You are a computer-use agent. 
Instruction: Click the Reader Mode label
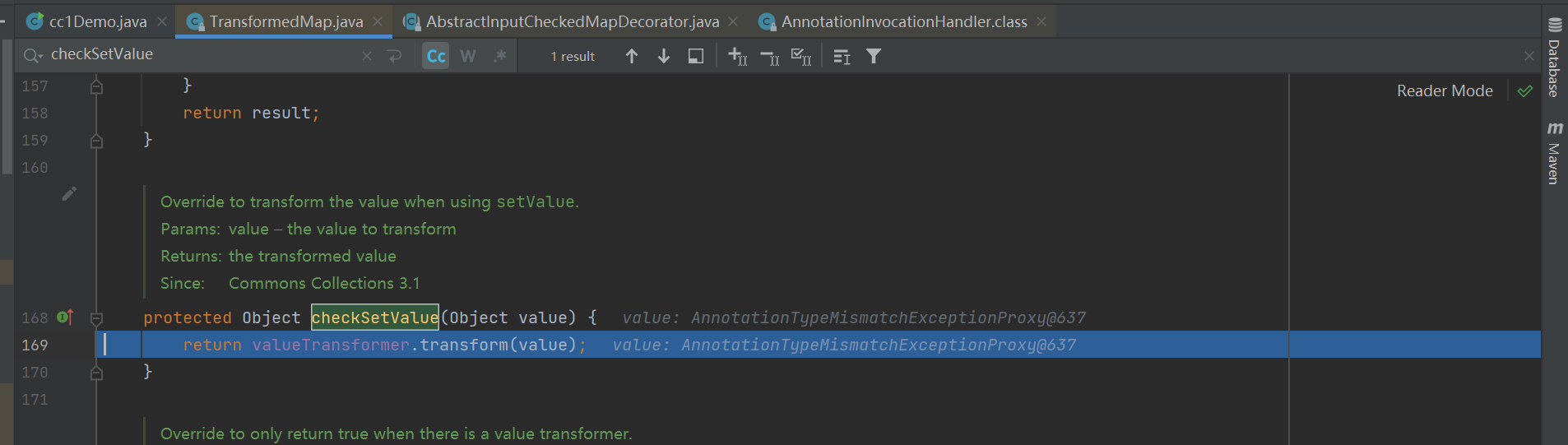pos(1445,90)
